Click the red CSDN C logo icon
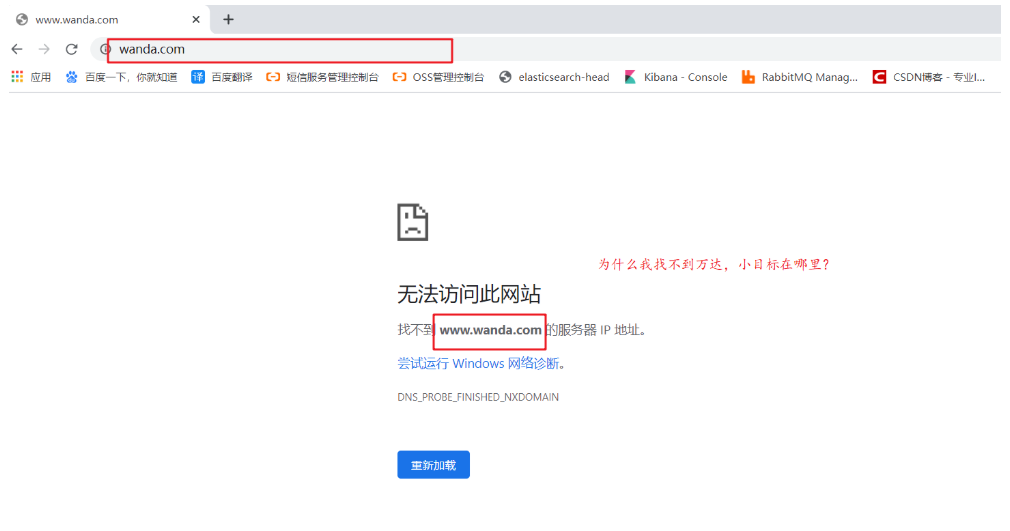The image size is (1010, 531). click(879, 77)
